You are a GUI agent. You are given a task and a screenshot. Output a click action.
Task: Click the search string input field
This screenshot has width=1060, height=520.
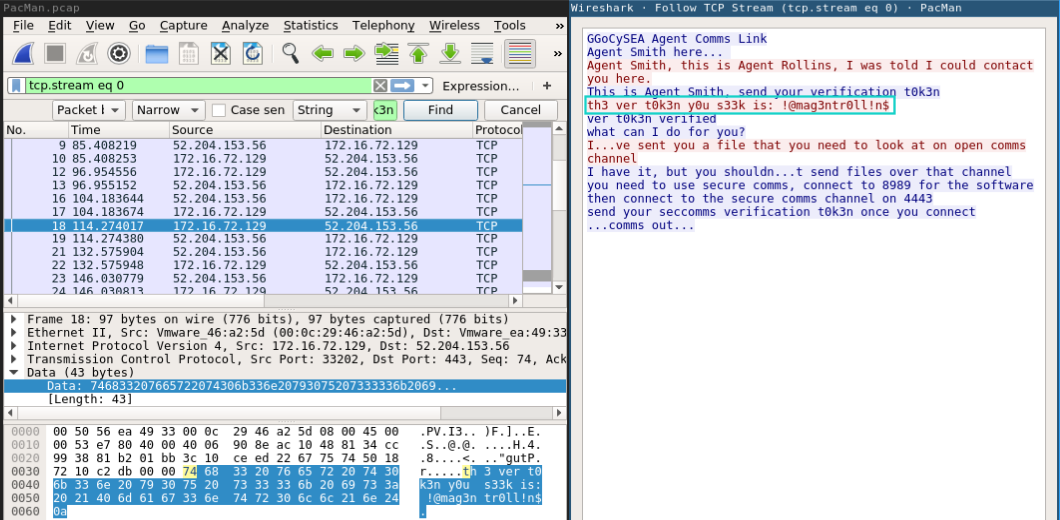385,110
